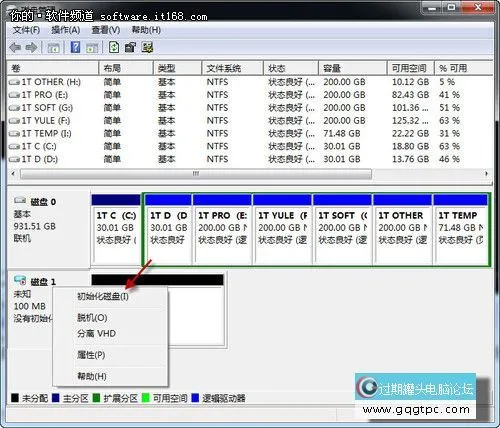
Task: Open the 帮助(H) menu
Action: tap(146, 30)
